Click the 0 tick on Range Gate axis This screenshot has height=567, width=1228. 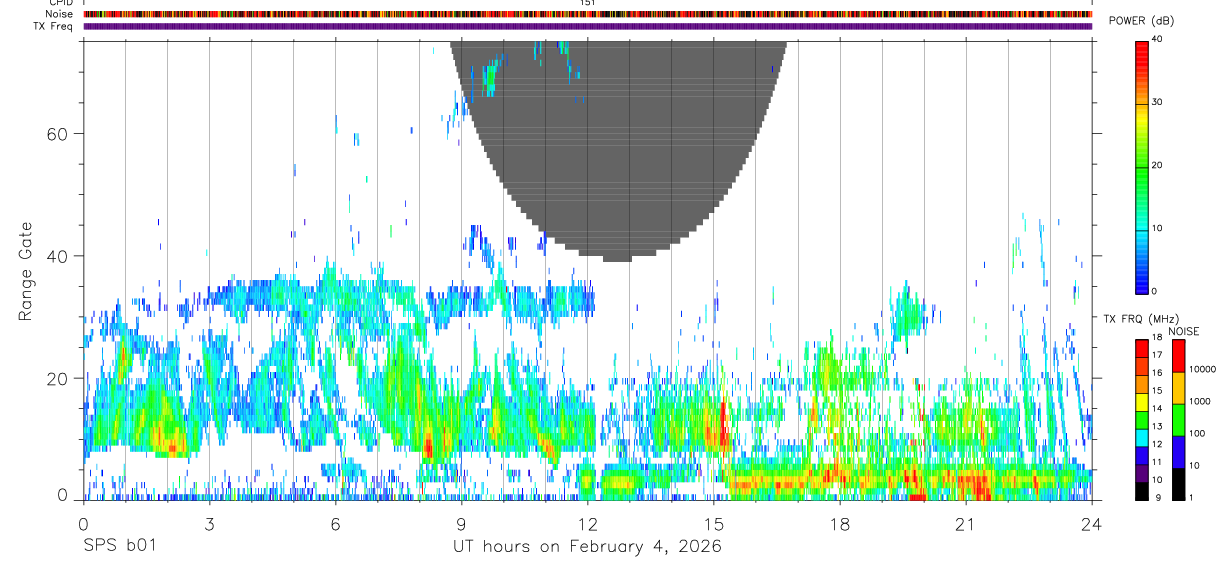[x=64, y=495]
